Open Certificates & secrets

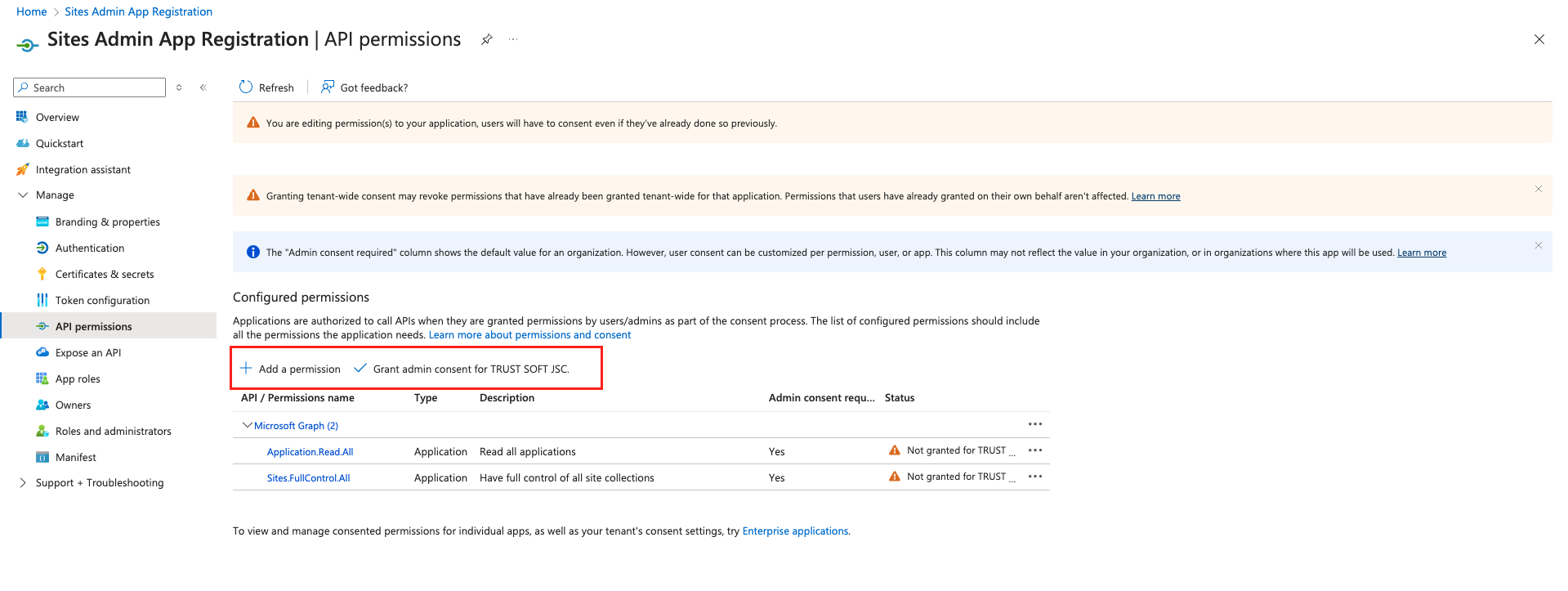pyautogui.click(x=105, y=275)
